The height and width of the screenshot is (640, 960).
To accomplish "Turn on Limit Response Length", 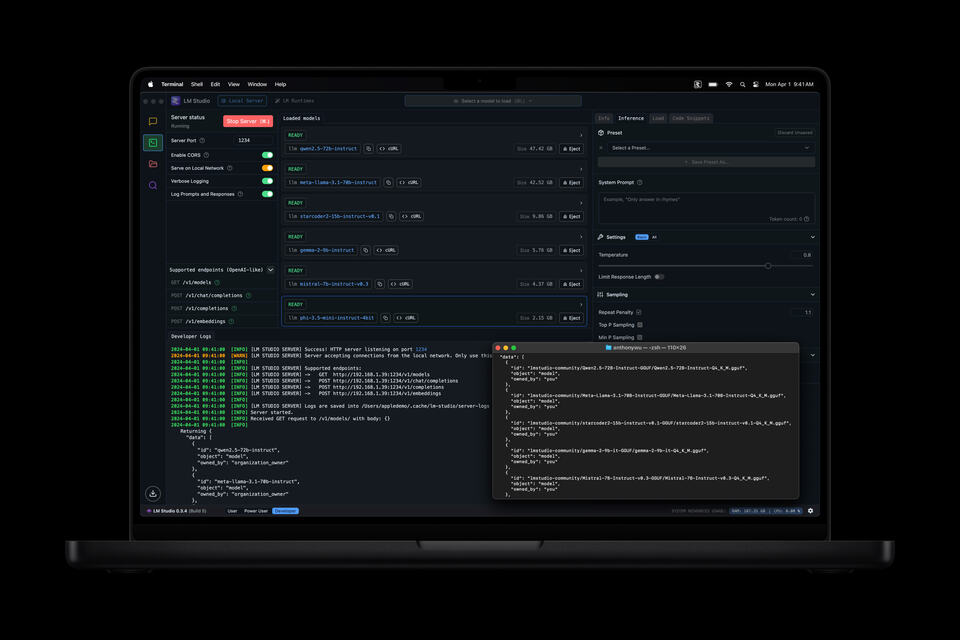I will 659,277.
